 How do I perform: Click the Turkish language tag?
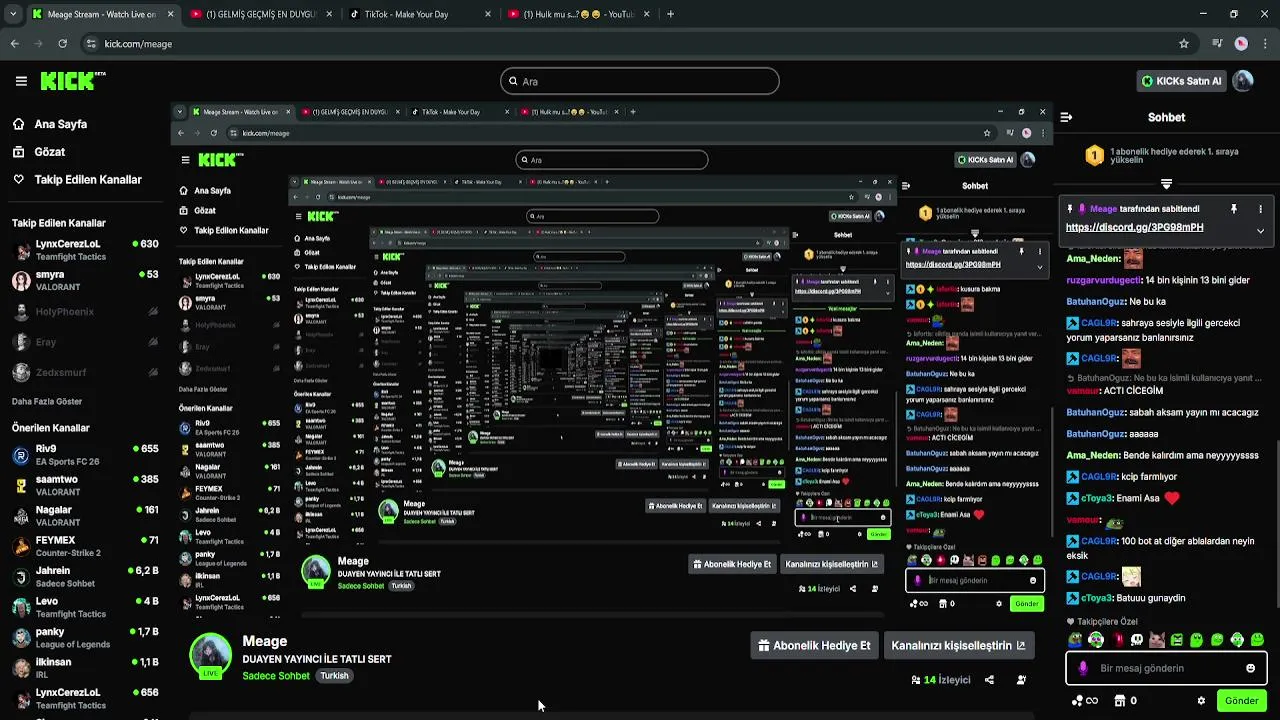334,676
